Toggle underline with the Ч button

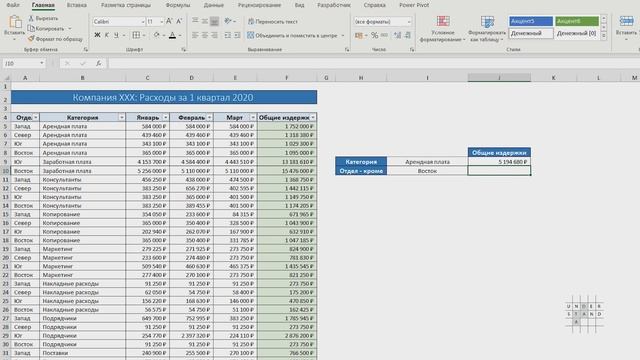tap(116, 36)
